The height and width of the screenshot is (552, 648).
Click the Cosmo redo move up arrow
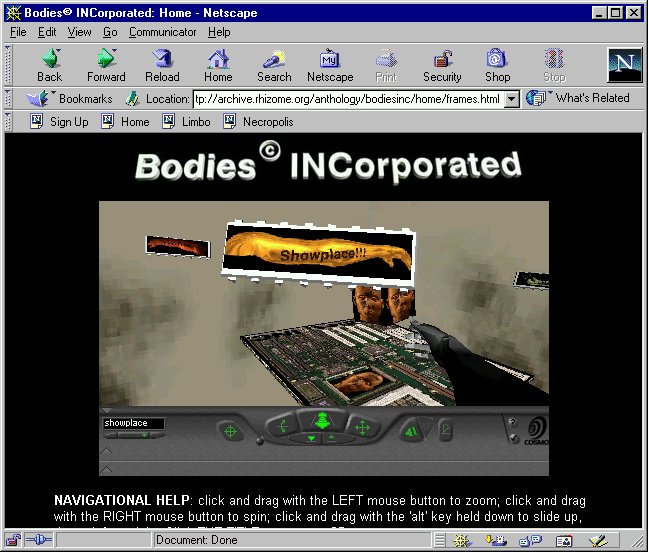point(331,438)
